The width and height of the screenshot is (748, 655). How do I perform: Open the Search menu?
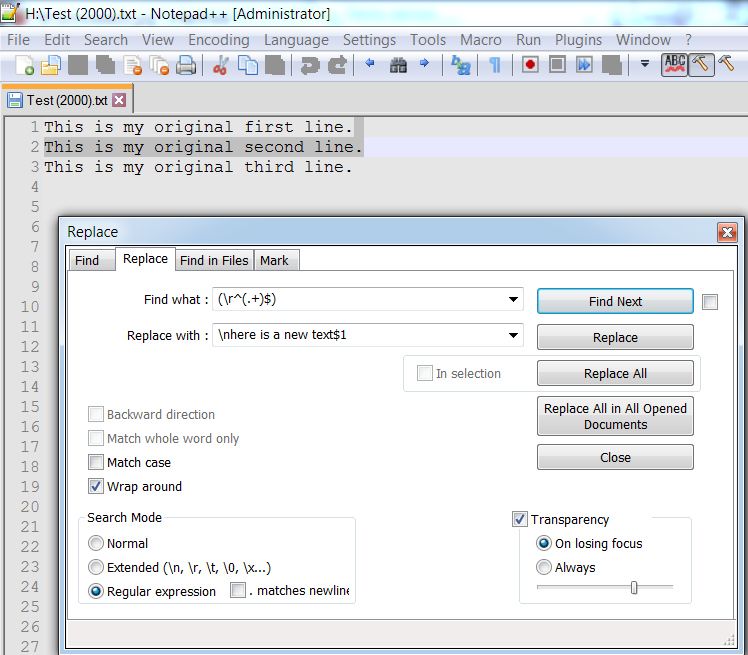point(106,40)
